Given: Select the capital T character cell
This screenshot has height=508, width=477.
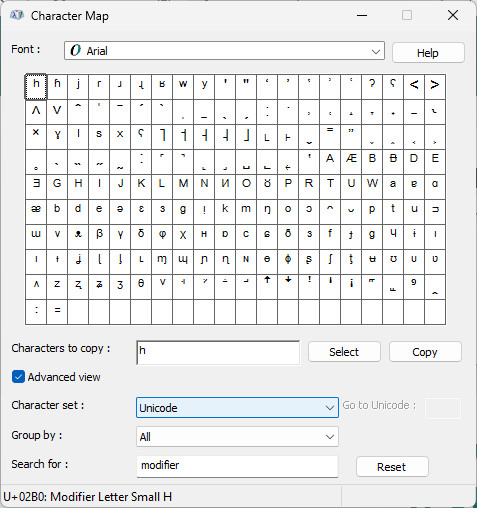Looking at the screenshot, I should pos(330,187).
